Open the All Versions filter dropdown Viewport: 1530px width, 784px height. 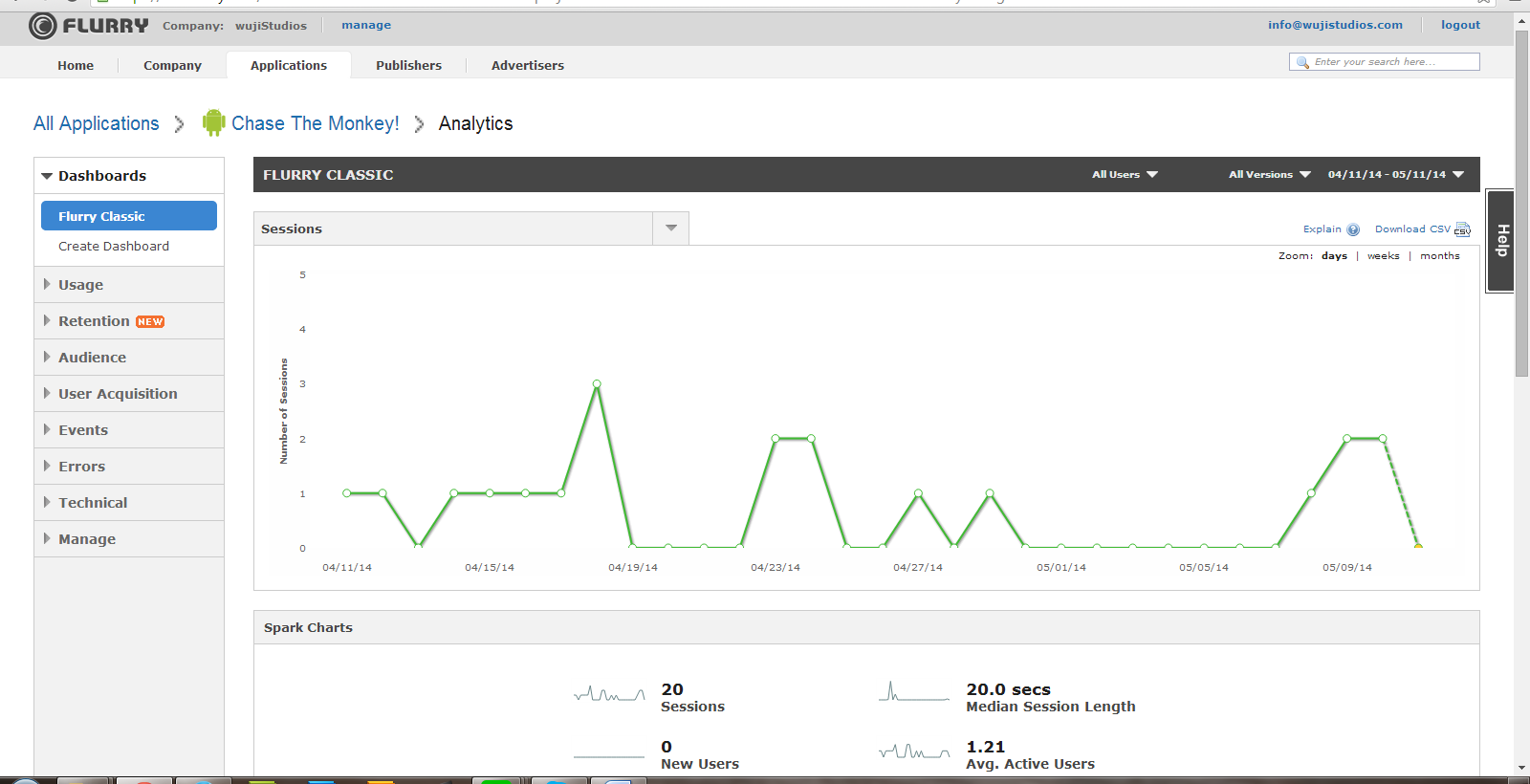(x=1270, y=175)
